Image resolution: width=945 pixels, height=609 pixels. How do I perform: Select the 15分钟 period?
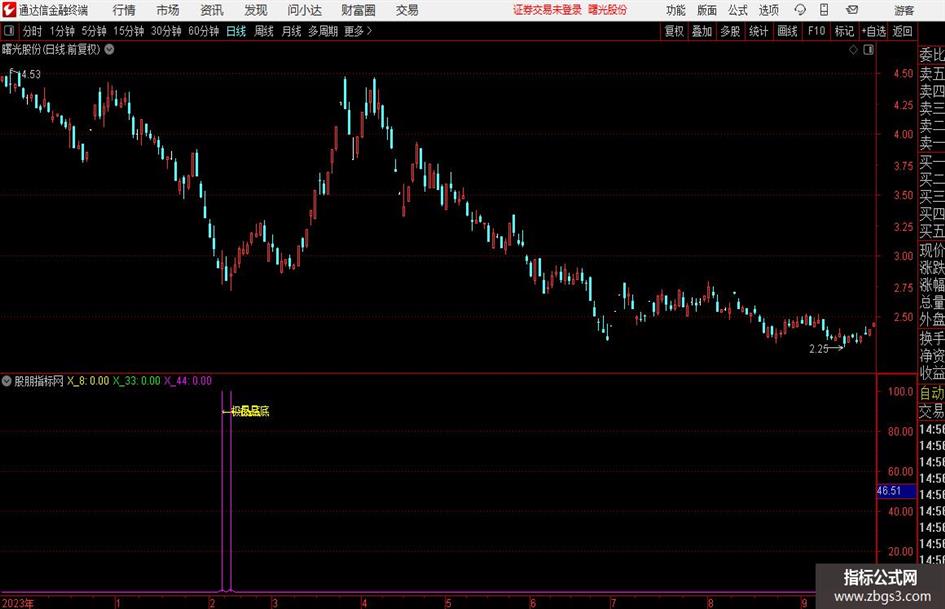128,31
